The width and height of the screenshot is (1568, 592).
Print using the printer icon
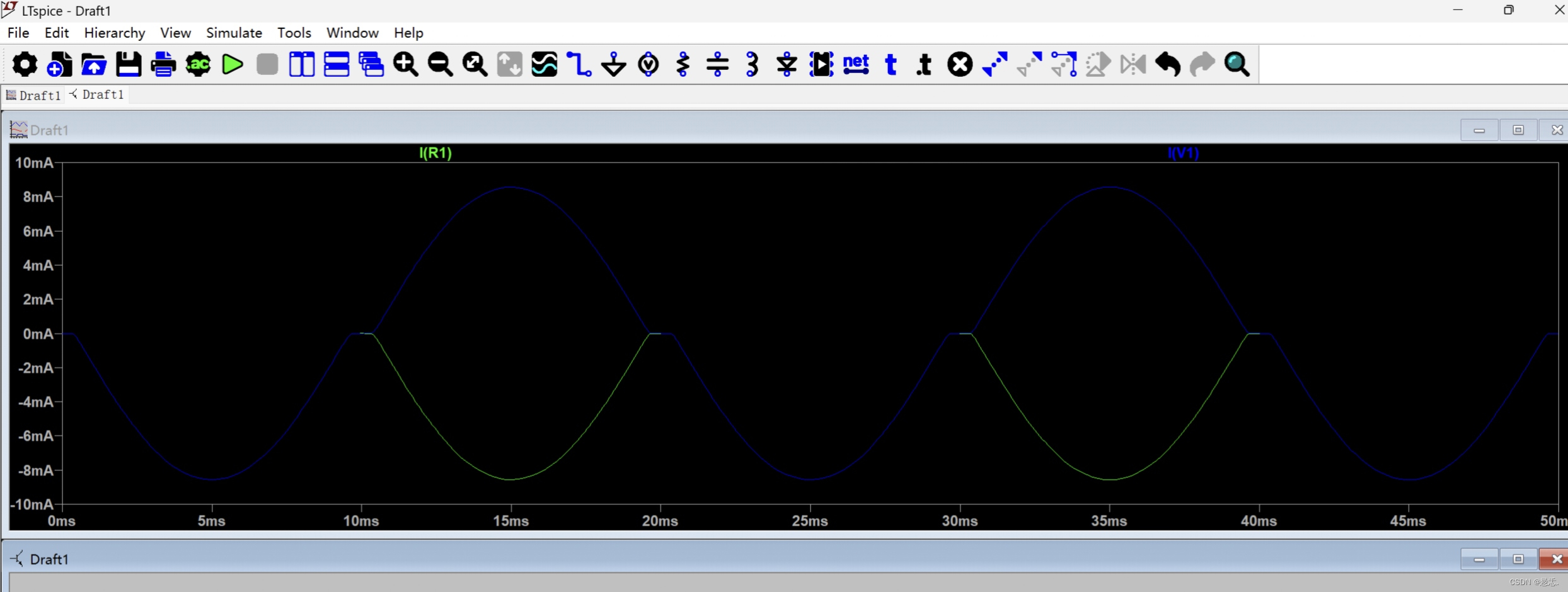point(163,64)
